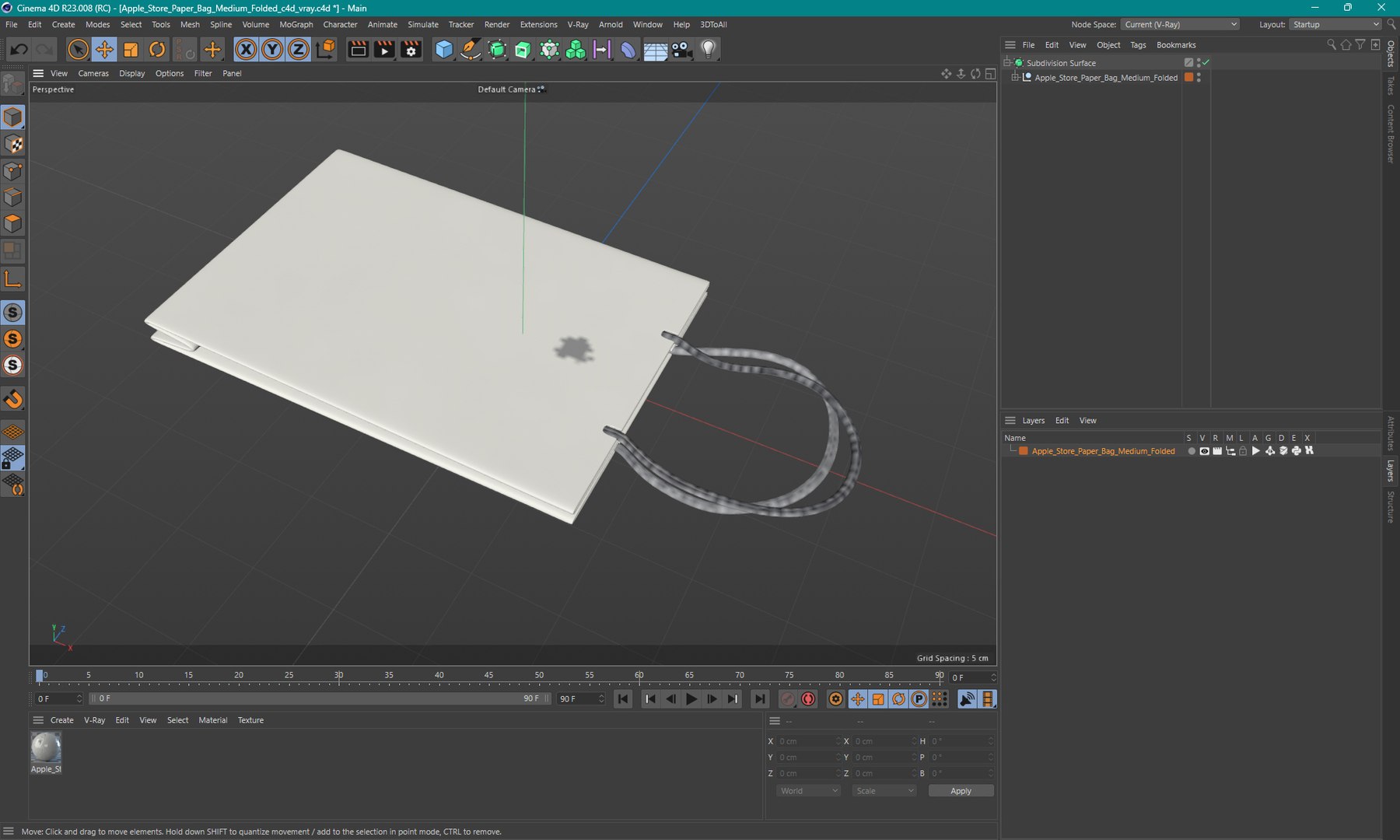
Task: Add a Cube primitive object
Action: pos(444,50)
